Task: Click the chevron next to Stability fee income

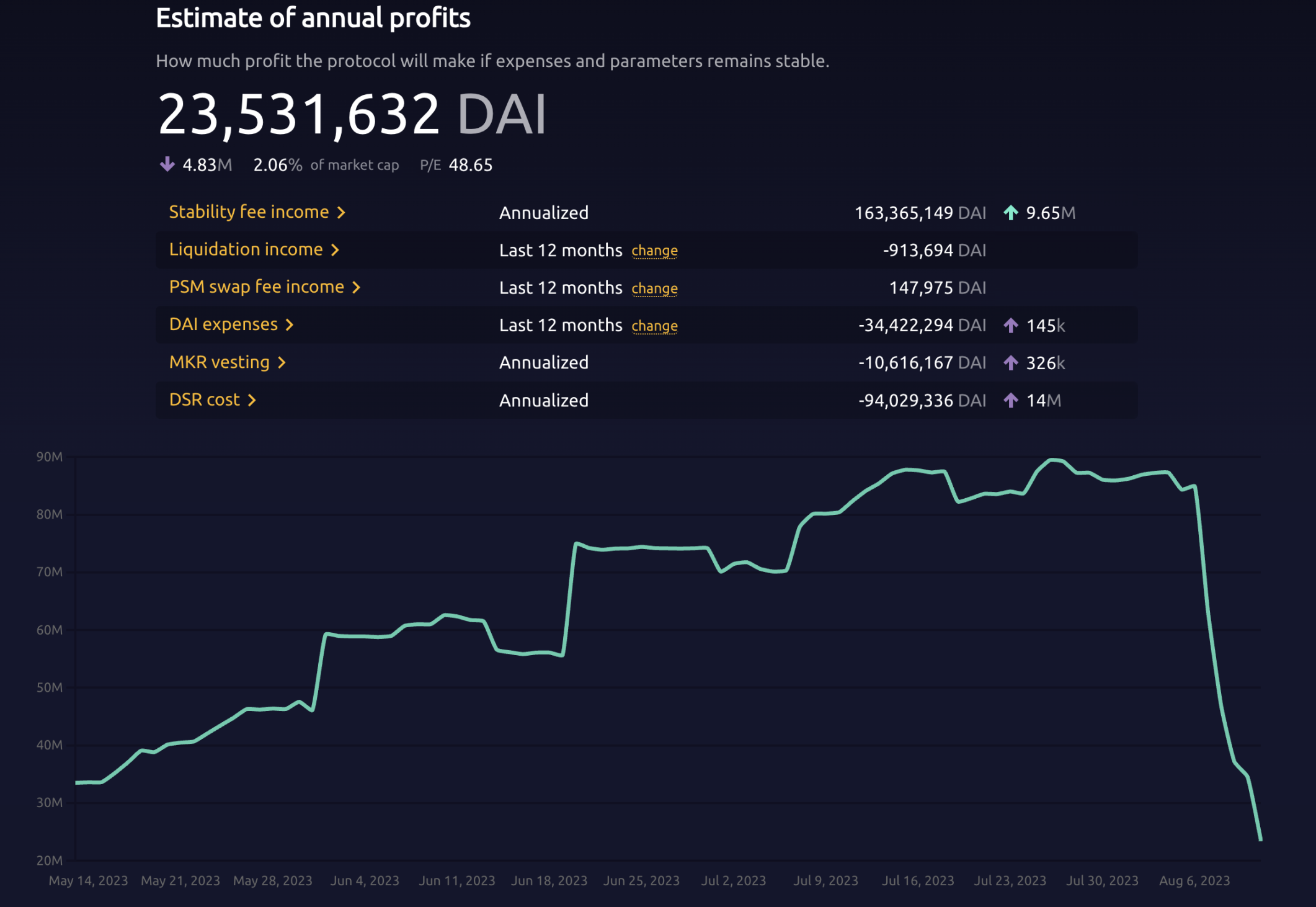Action: 341,213
